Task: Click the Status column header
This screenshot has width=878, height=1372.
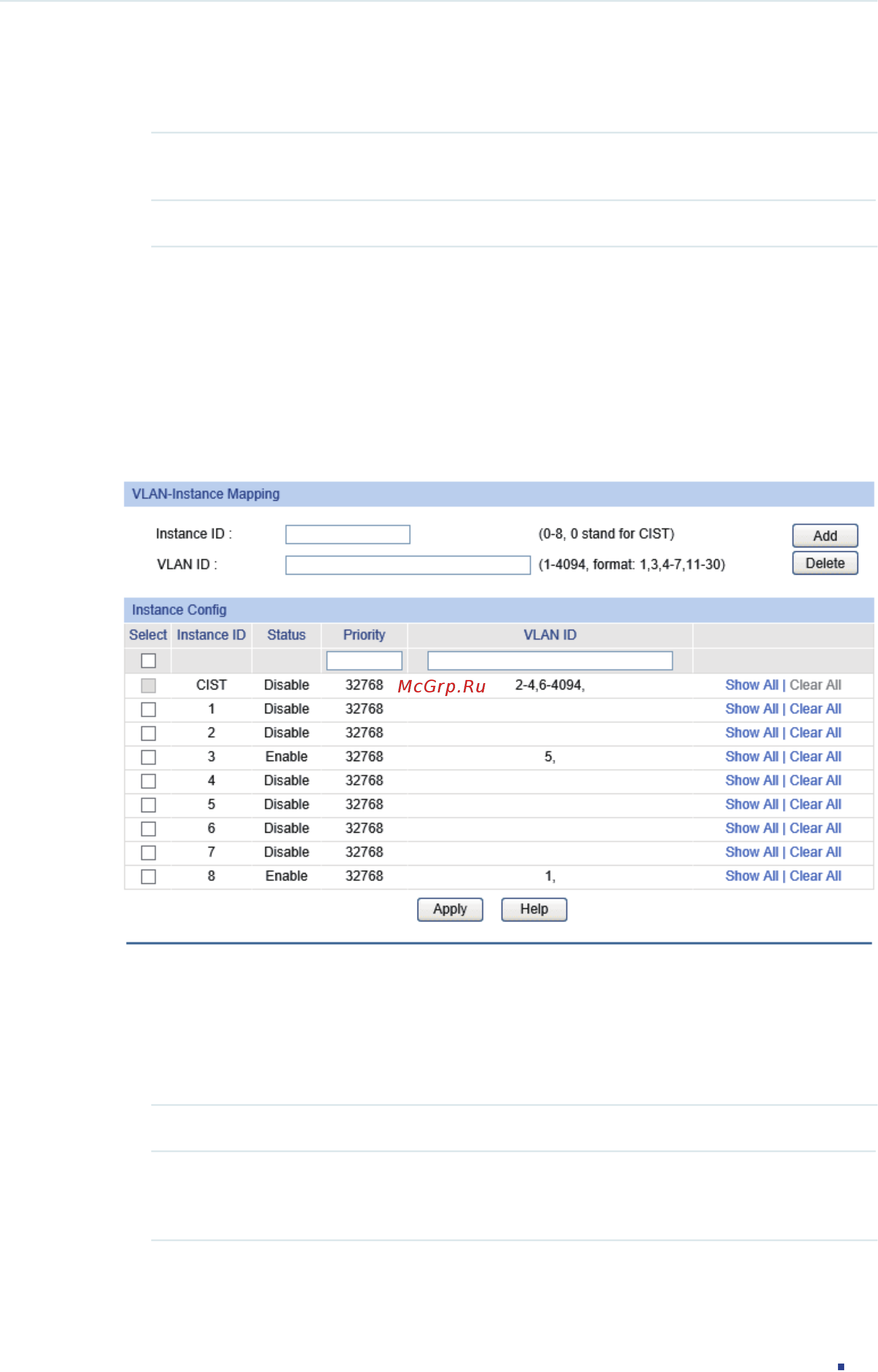Action: click(x=286, y=635)
